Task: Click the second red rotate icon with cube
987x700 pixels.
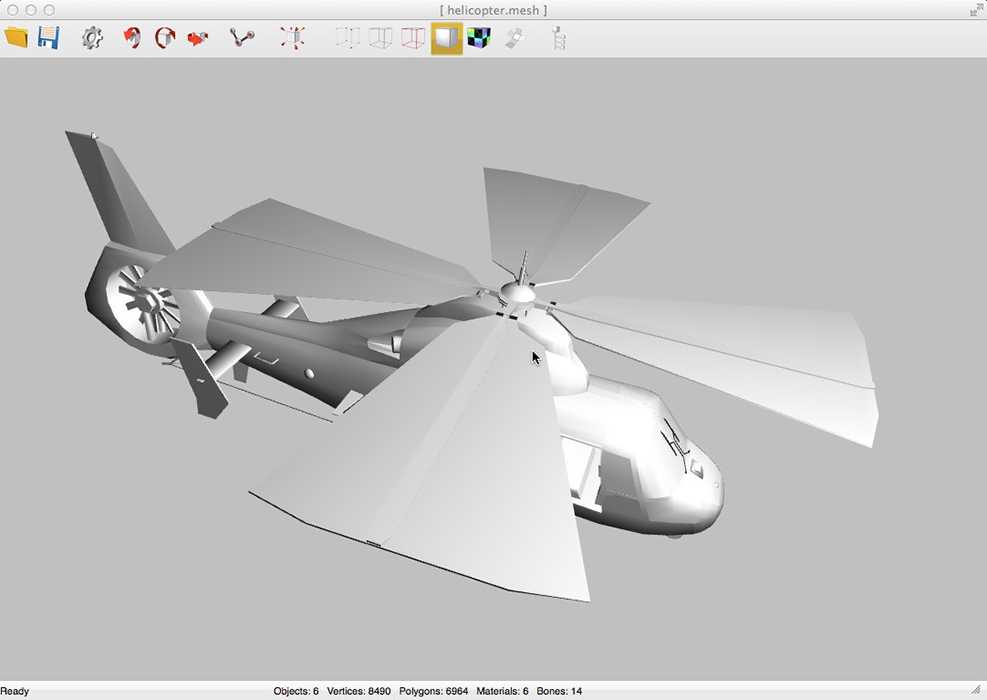Action: (x=165, y=39)
